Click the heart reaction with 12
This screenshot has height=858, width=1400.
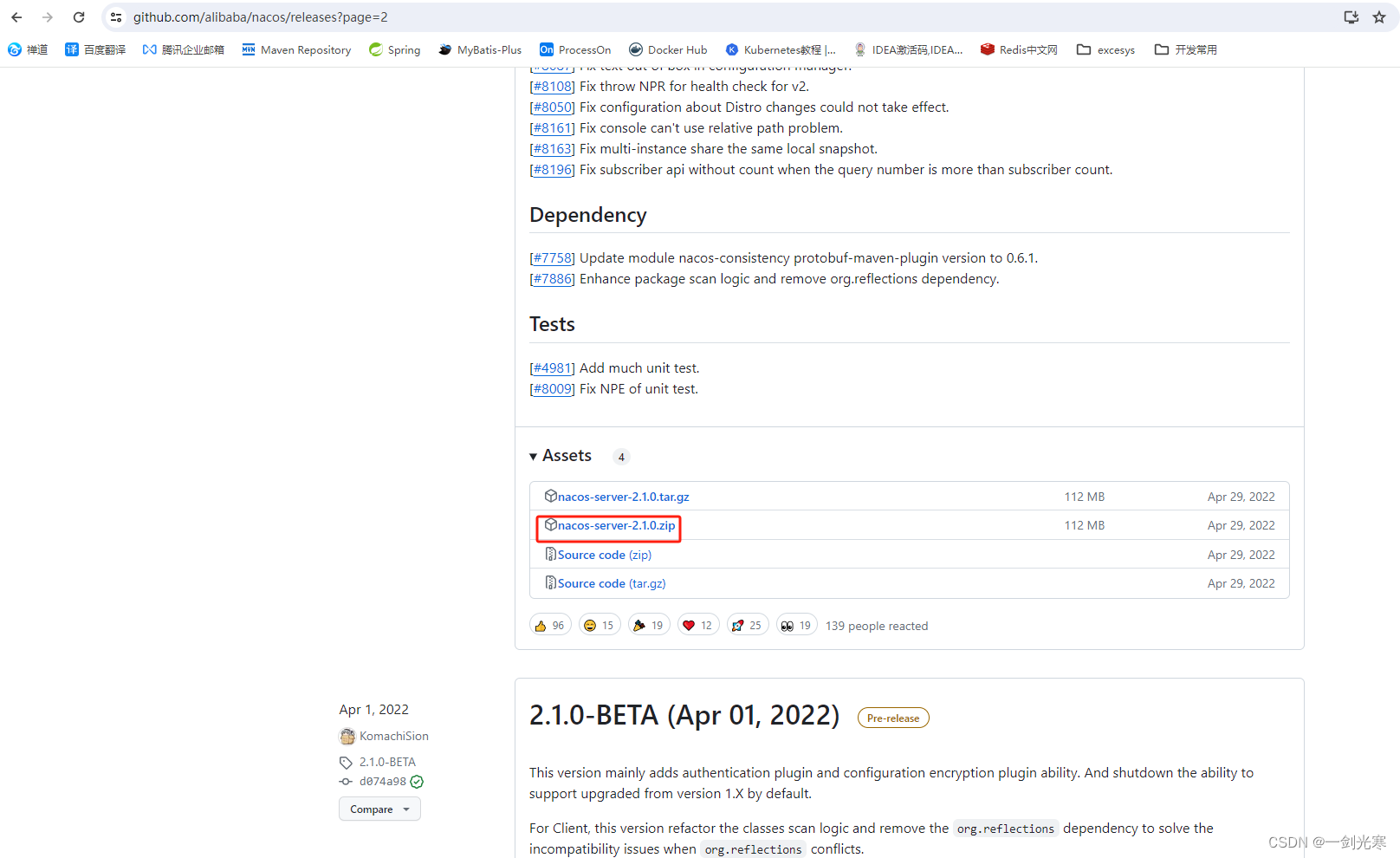[698, 625]
